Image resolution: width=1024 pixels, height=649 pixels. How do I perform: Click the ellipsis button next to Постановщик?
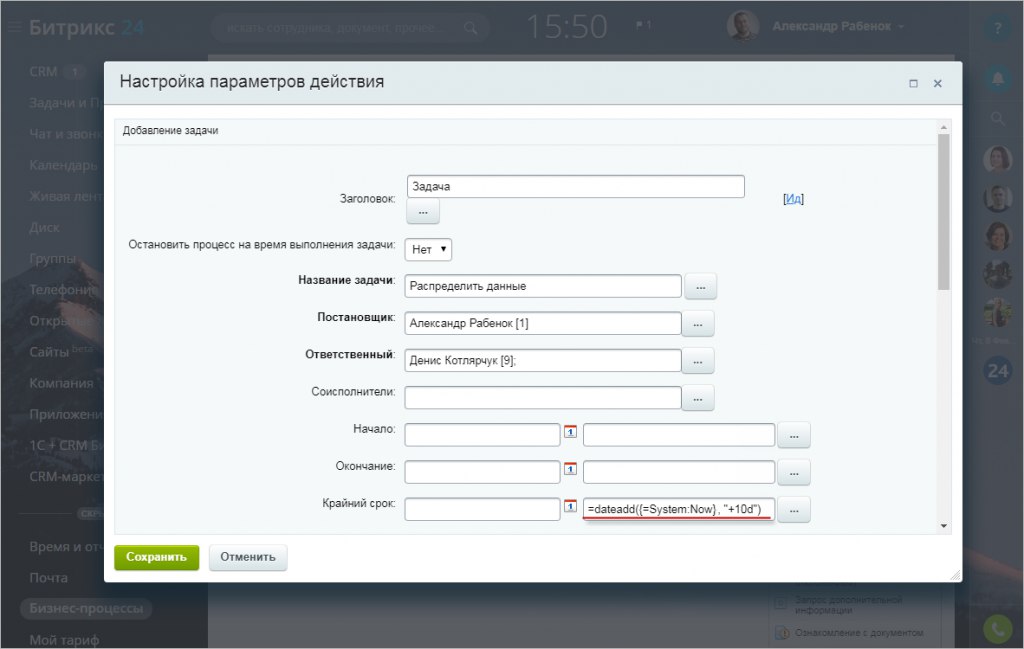(697, 324)
